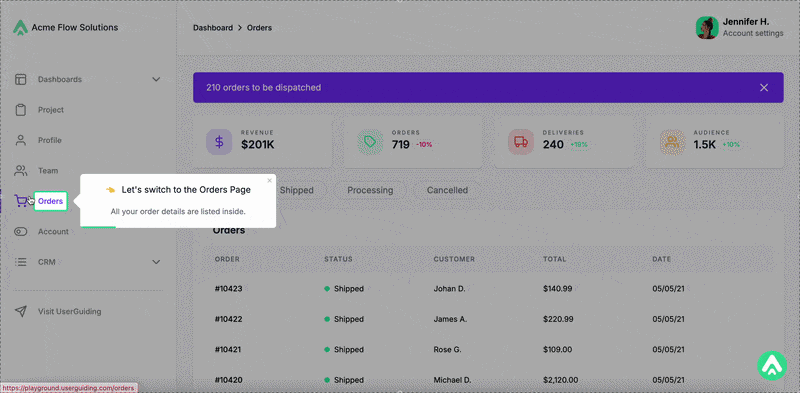Open Dashboards sidebar icon
The image size is (800, 393).
click(20, 80)
